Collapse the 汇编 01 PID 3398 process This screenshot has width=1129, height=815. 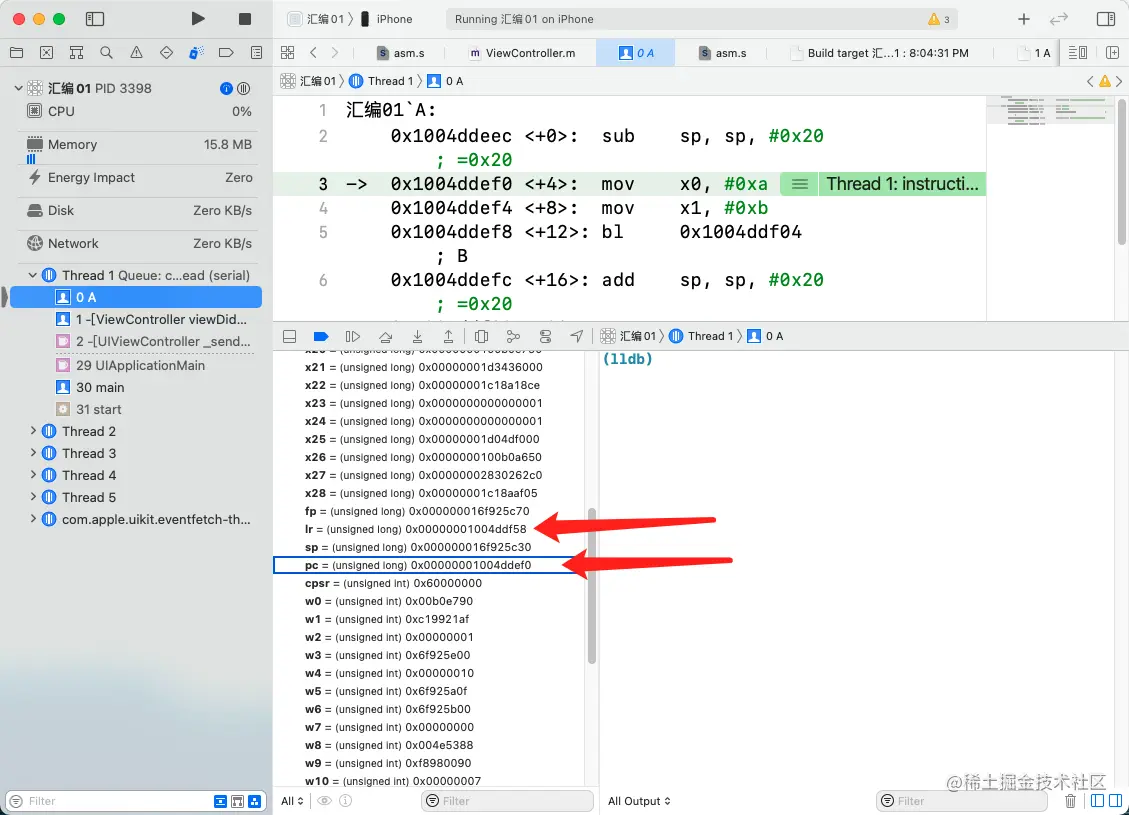point(18,88)
